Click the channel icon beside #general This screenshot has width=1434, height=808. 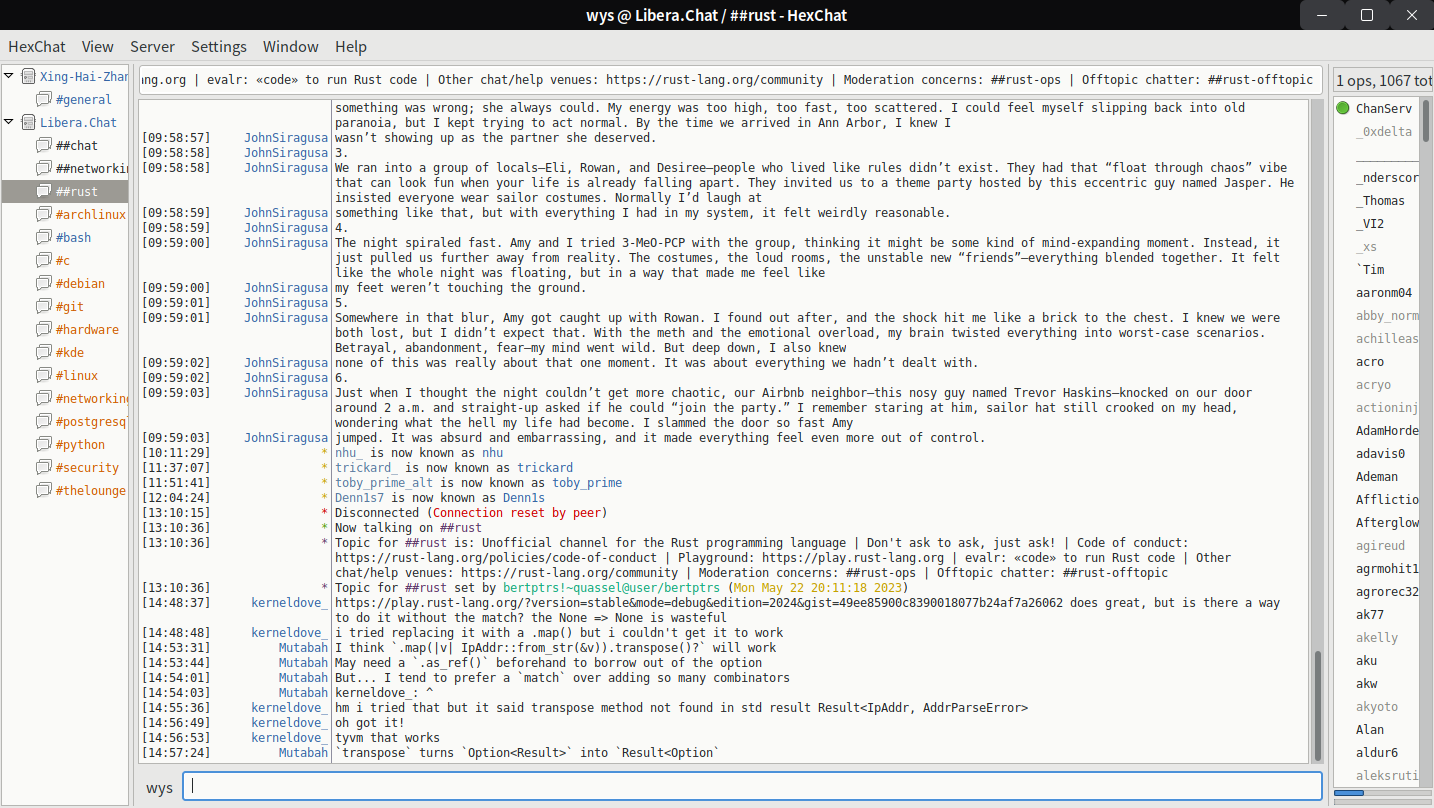(44, 99)
